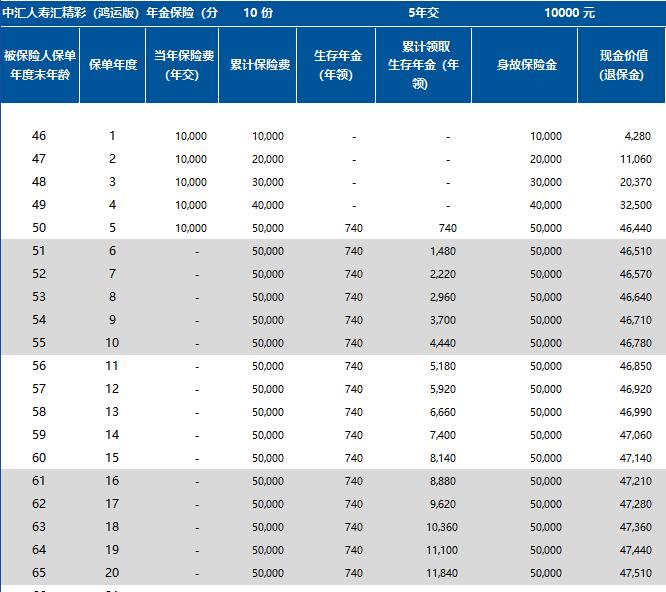
Task: Click the cash value cell 4,280
Action: [635, 136]
